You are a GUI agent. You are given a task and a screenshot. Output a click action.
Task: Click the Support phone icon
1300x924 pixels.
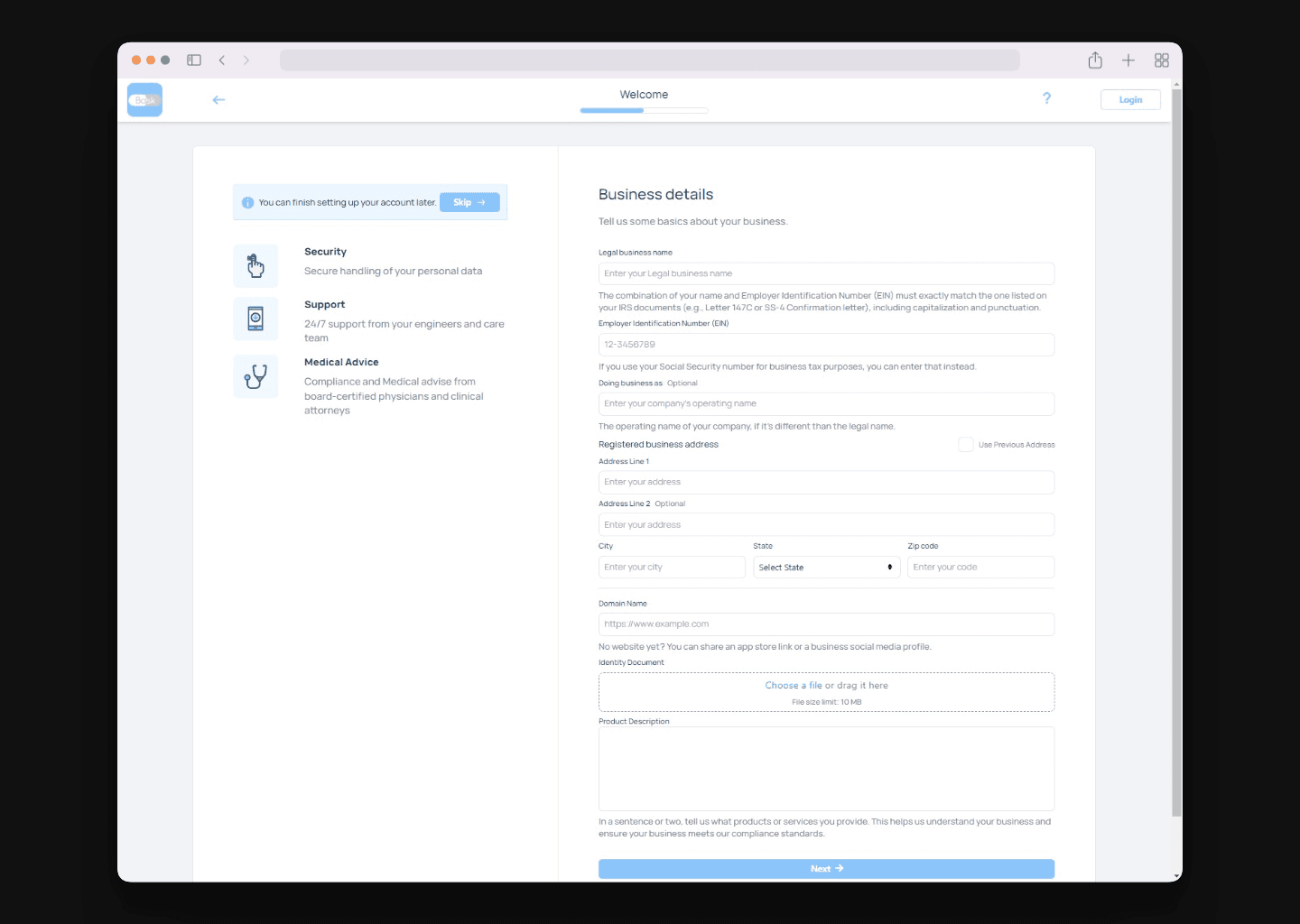point(255,319)
